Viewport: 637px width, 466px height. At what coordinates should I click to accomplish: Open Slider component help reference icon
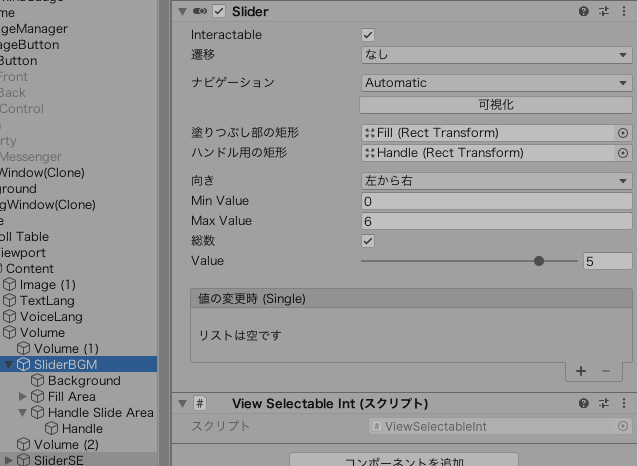click(x=584, y=11)
